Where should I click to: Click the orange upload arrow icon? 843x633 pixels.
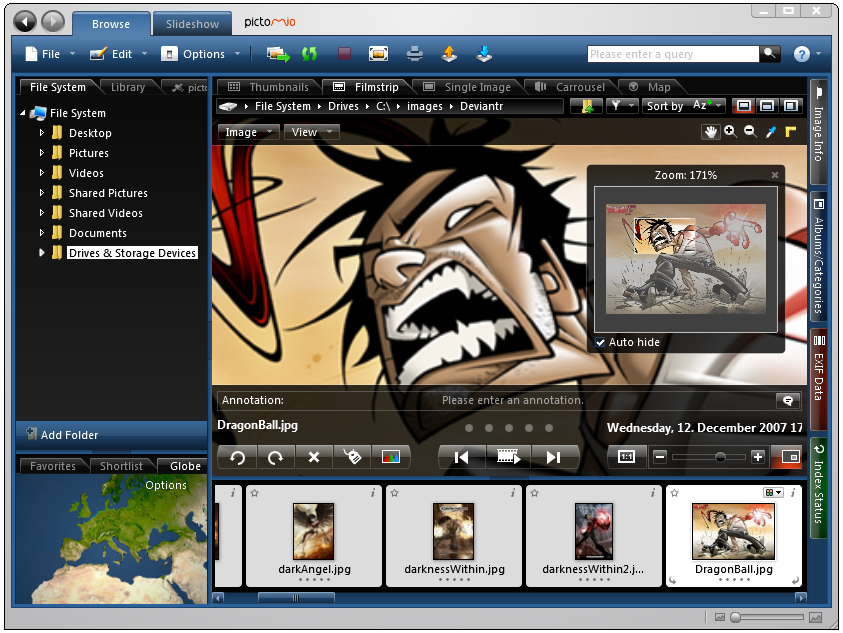(x=449, y=54)
